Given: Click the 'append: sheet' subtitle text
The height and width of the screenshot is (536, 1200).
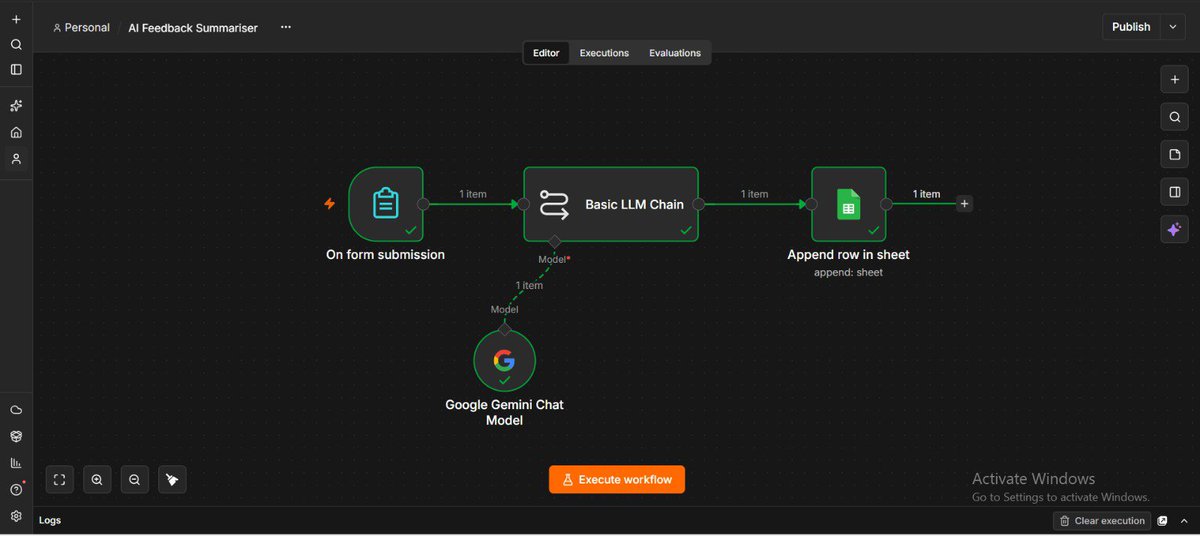Looking at the screenshot, I should [x=848, y=272].
